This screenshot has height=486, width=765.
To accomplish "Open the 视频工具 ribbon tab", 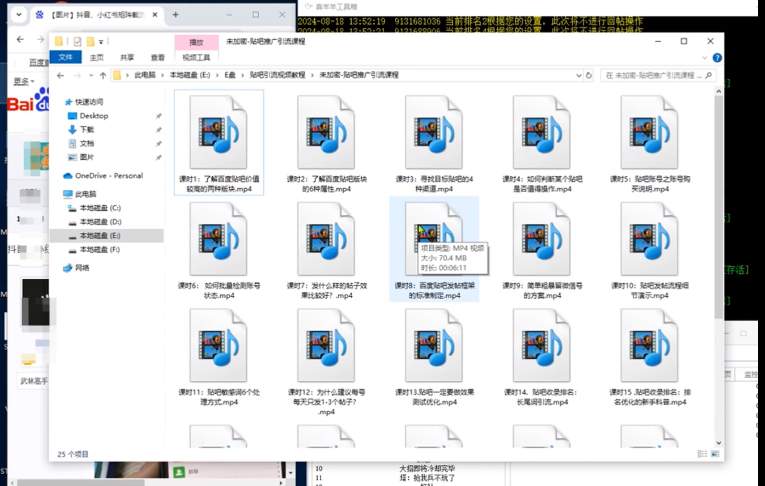I will pos(196,58).
